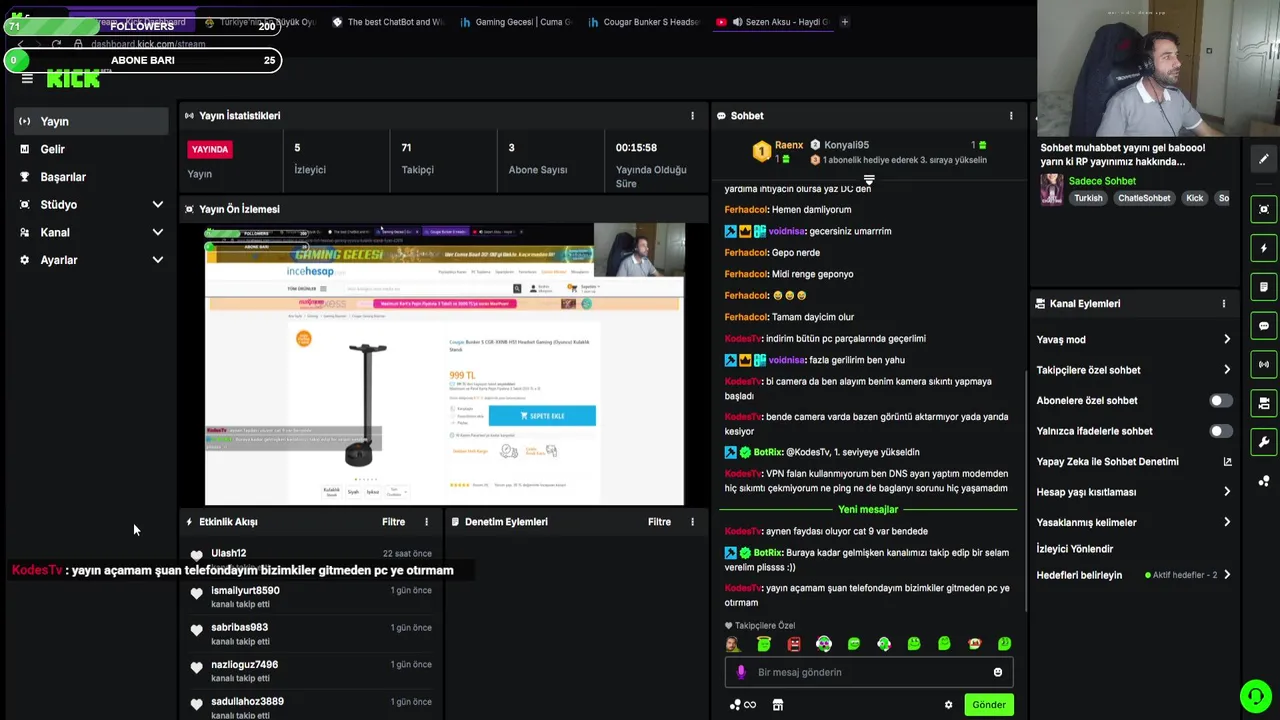Open Hesap yaşı kısıtlaması options
Image resolution: width=1280 pixels, height=720 pixels.
[1227, 492]
